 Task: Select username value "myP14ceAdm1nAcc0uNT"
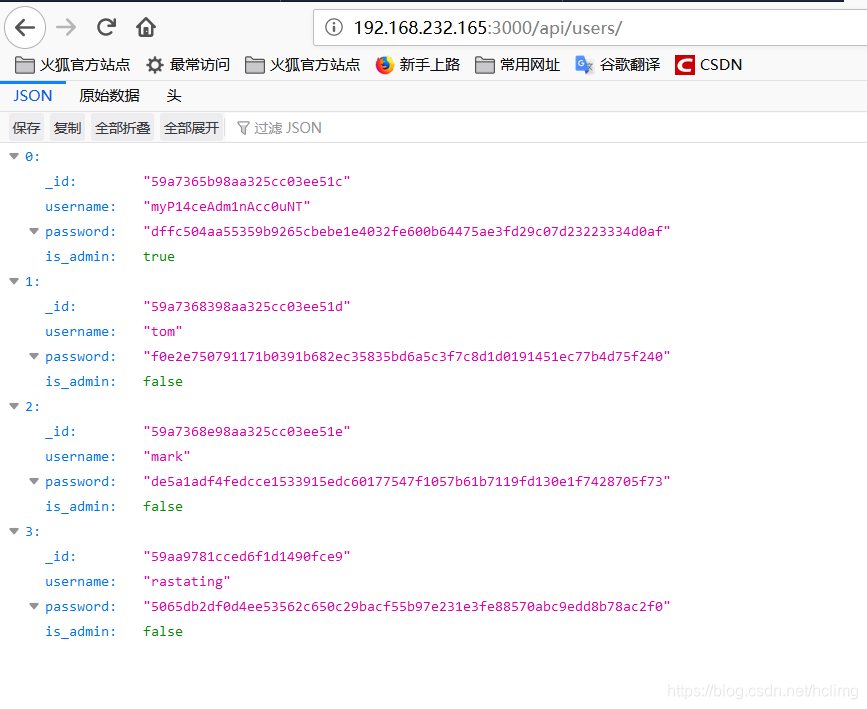pos(227,207)
